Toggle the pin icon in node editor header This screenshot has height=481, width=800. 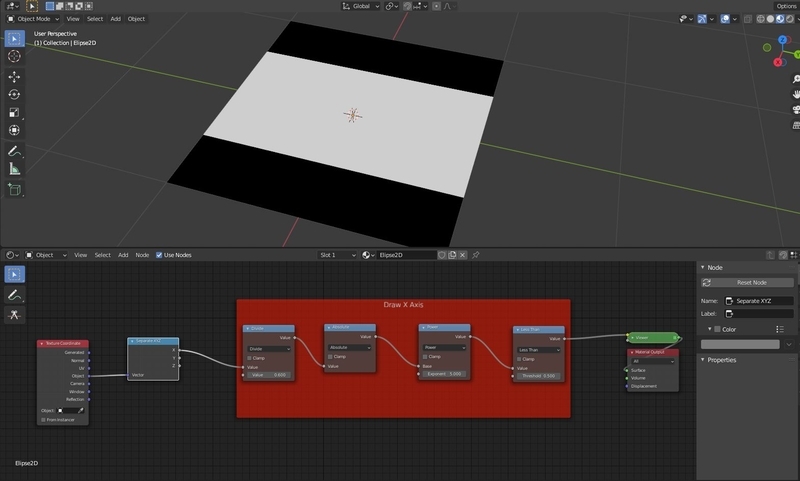pyautogui.click(x=476, y=255)
